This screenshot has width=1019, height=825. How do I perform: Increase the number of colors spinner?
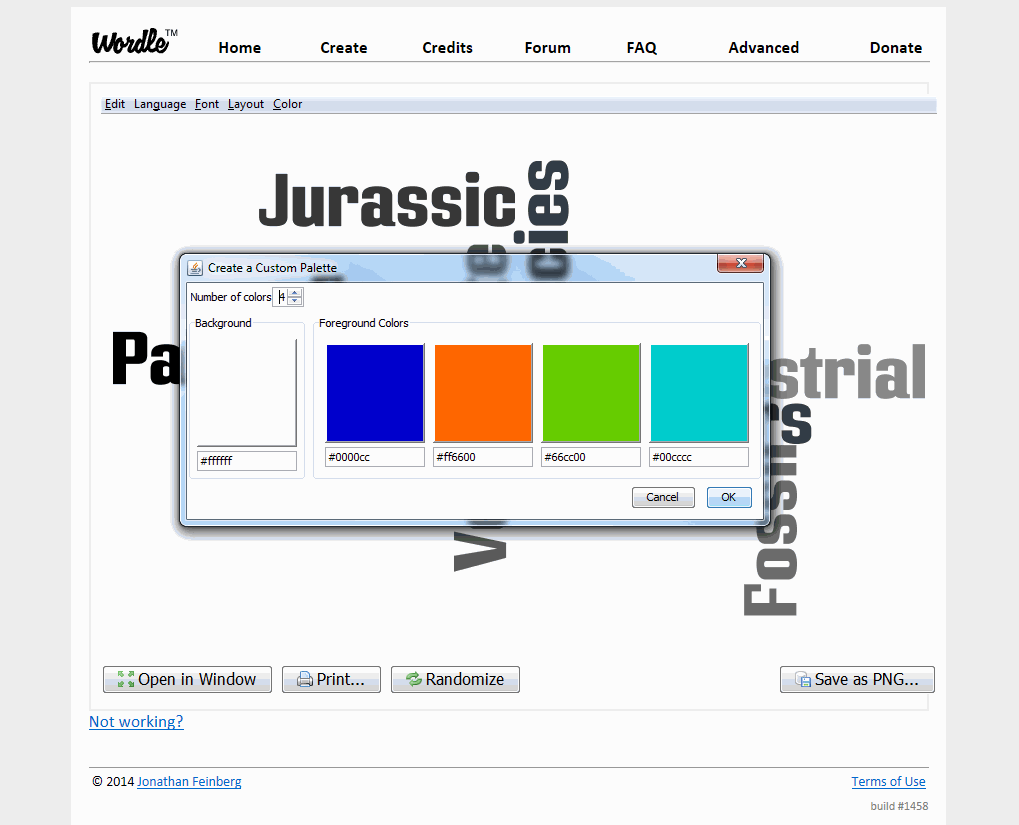pyautogui.click(x=294, y=293)
